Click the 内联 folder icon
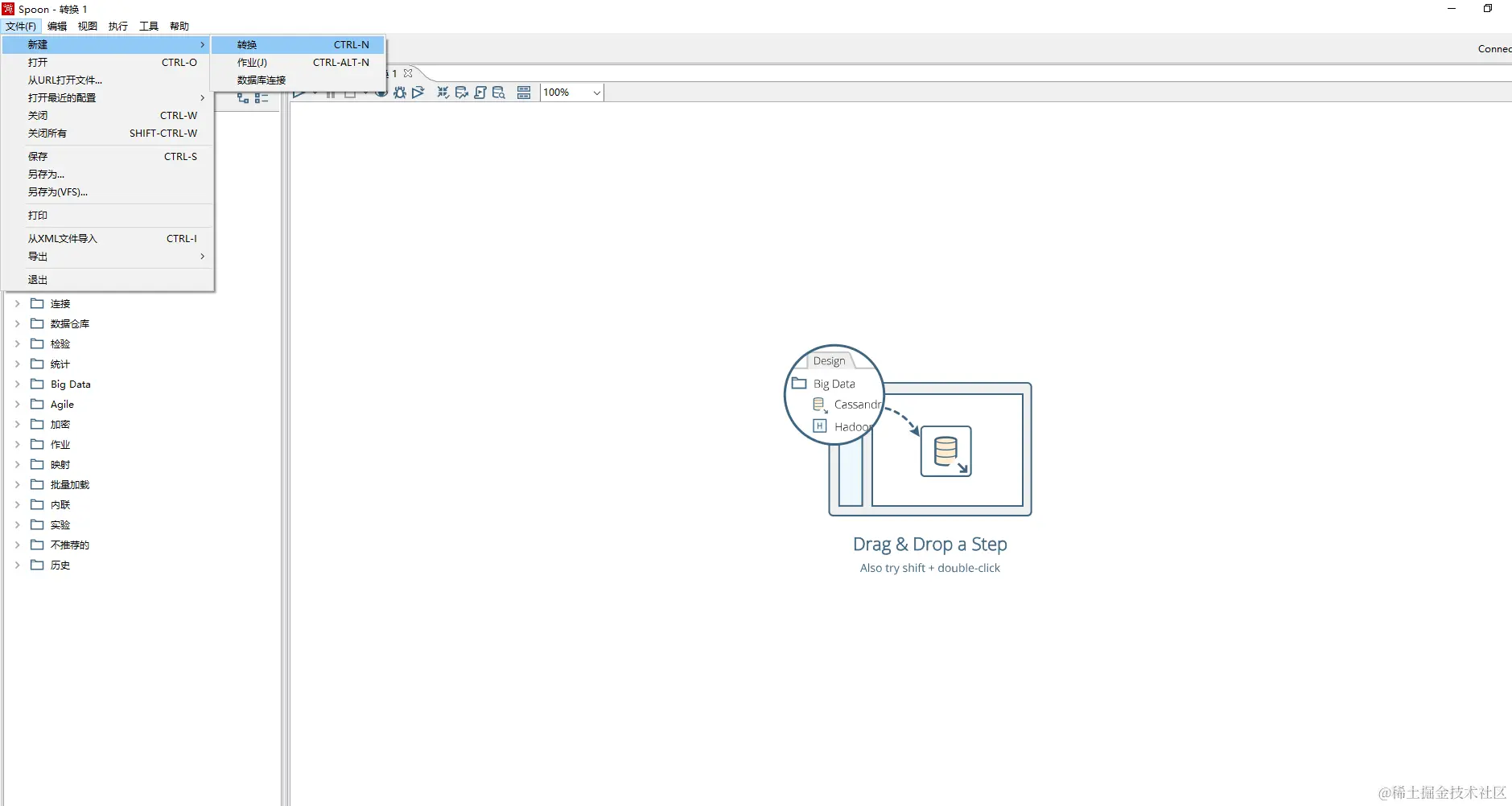Image resolution: width=1512 pixels, height=806 pixels. (37, 504)
